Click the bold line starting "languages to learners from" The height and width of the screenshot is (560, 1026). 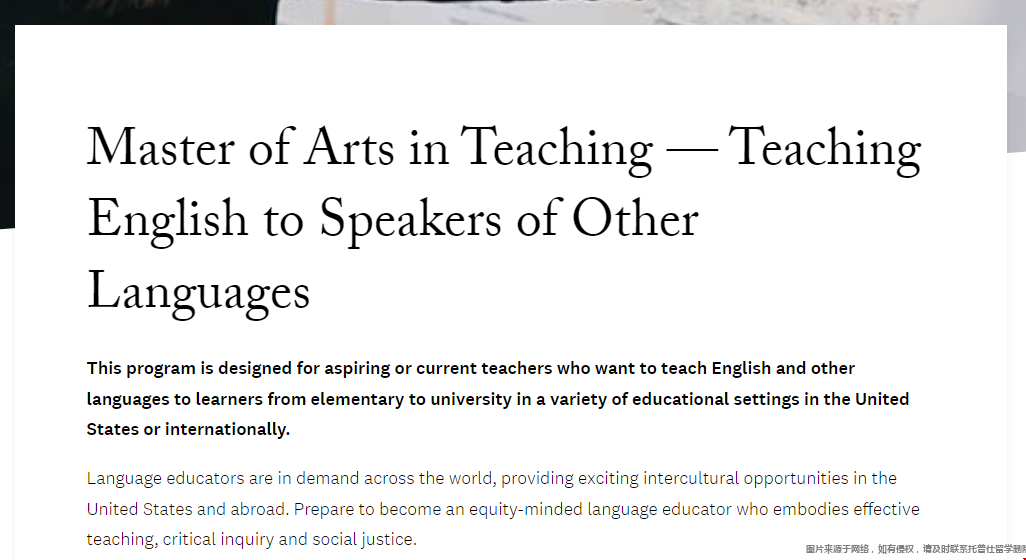click(498, 399)
